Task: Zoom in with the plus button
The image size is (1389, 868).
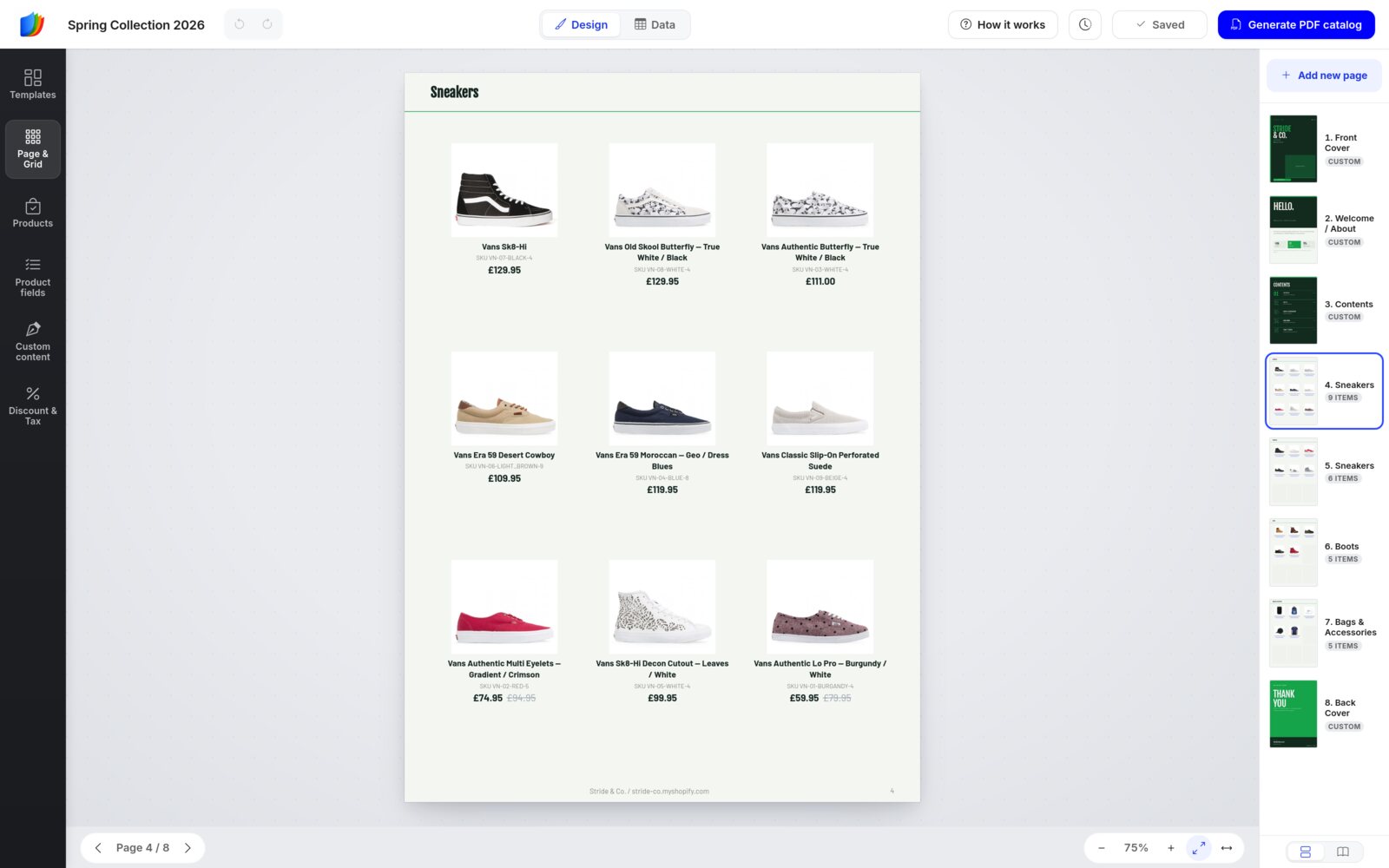Action: (1170, 848)
